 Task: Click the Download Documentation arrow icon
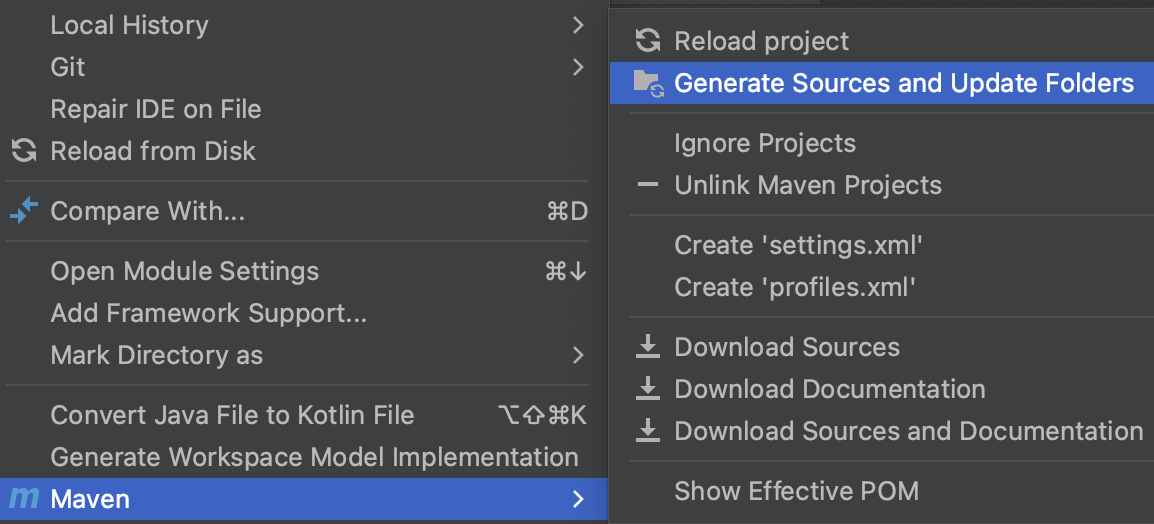(648, 389)
